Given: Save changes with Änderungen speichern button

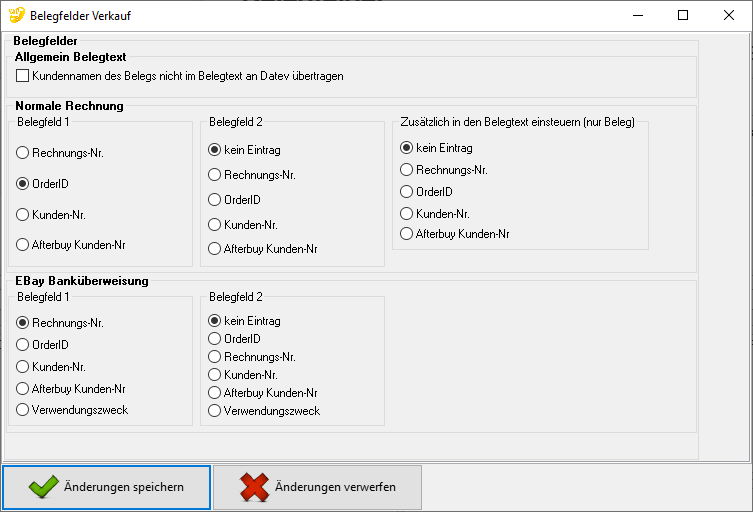Looking at the screenshot, I should coord(107,488).
